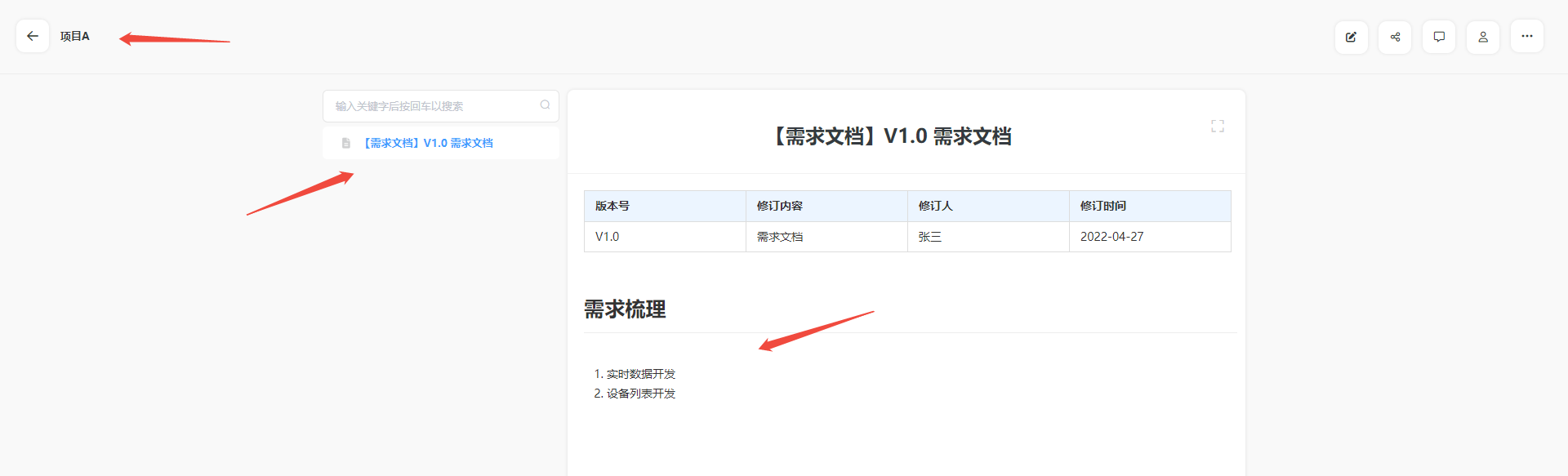Click the 需求文档 table cell
This screenshot has width=1568, height=476.
pyautogui.click(x=826, y=237)
